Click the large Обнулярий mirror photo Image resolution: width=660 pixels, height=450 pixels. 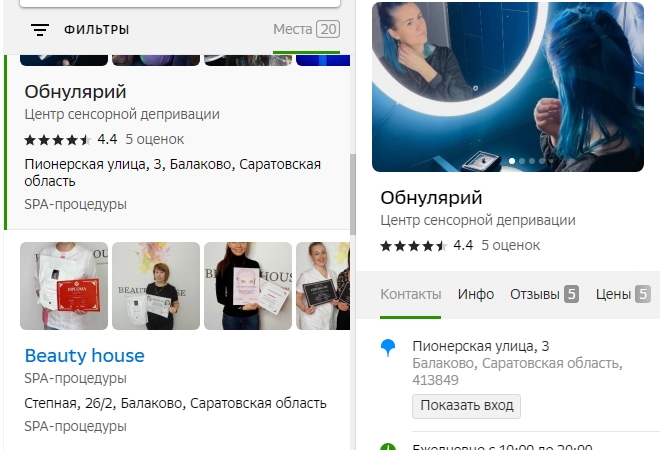tap(508, 87)
